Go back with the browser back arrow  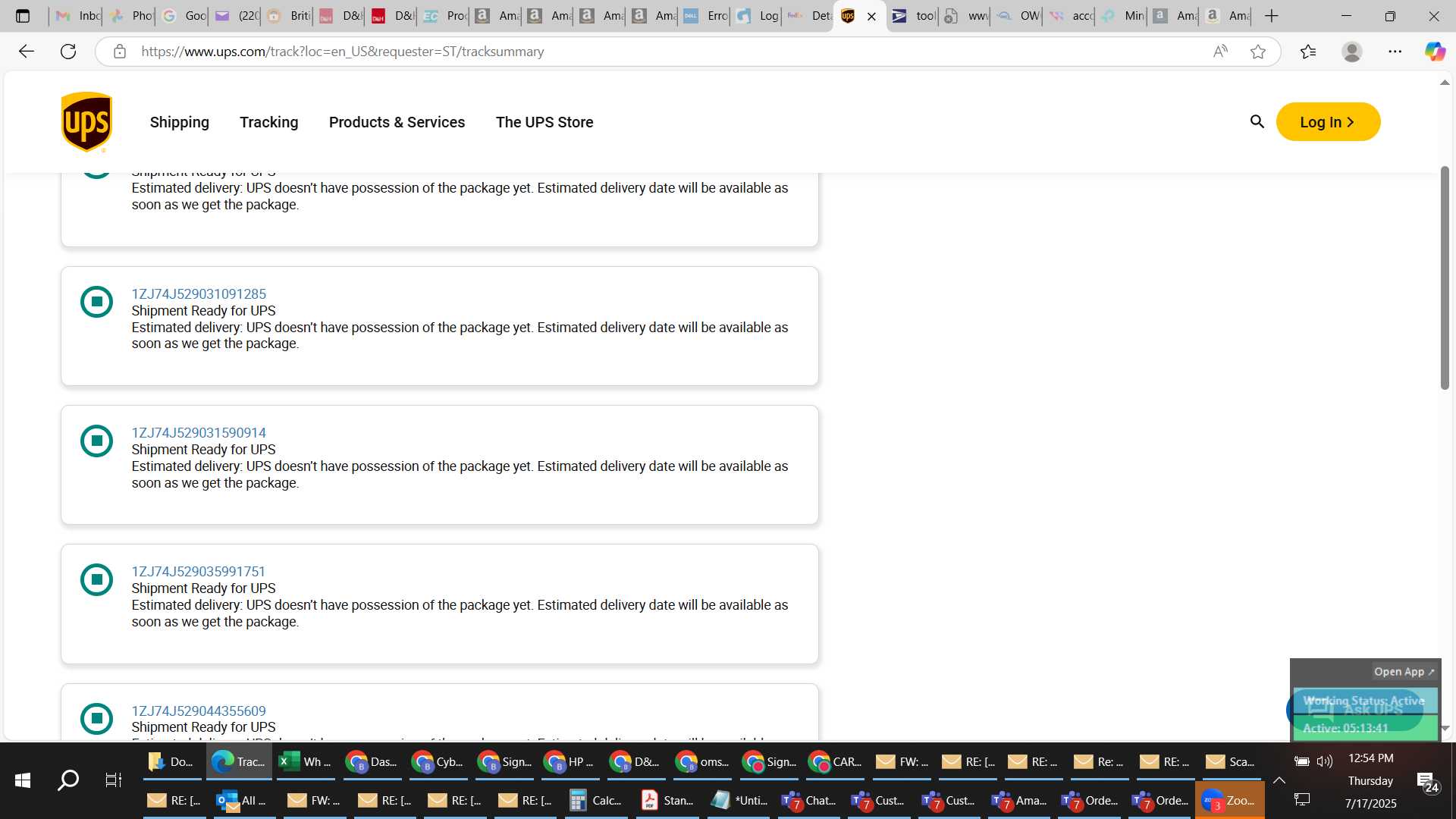[27, 52]
